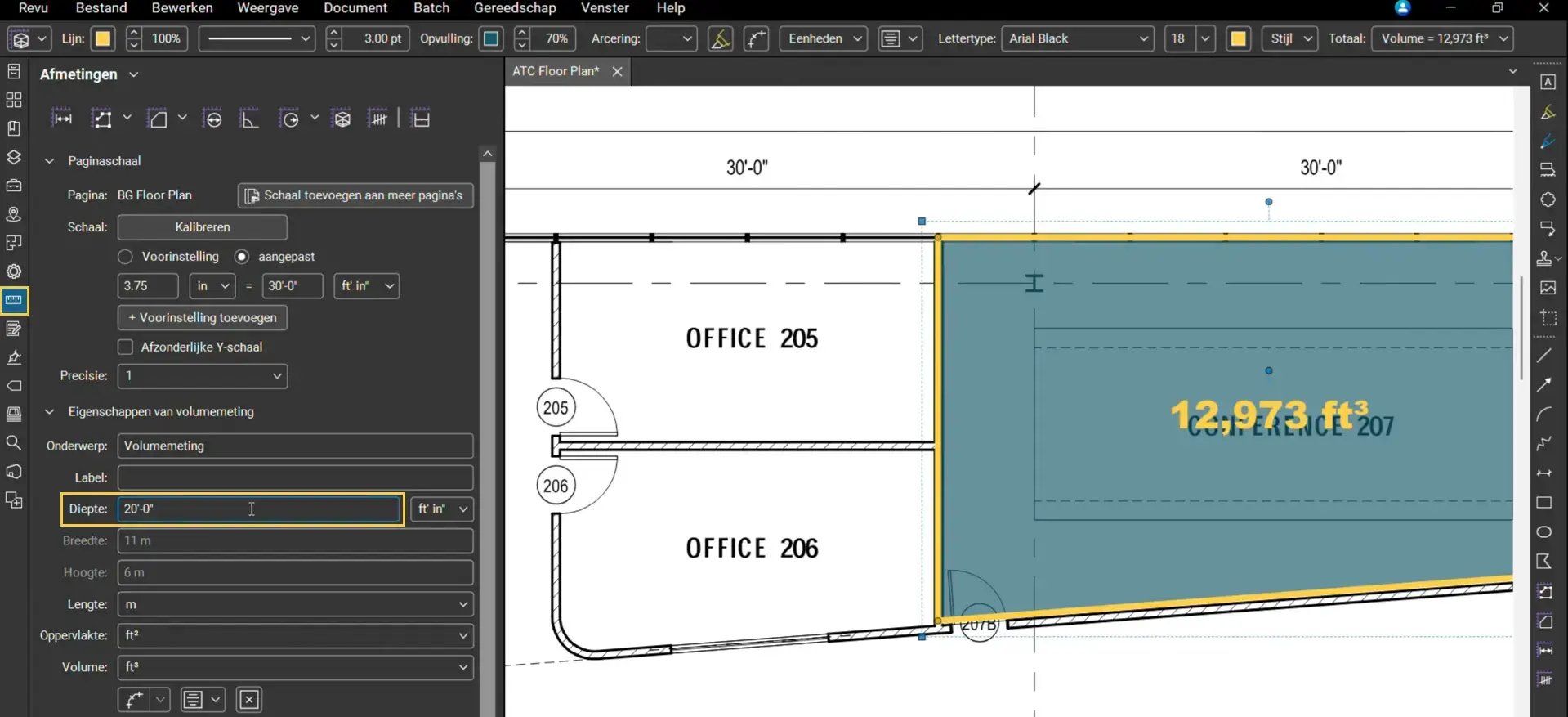The width and height of the screenshot is (1568, 717).
Task: Open the Help menu
Action: pos(671,8)
